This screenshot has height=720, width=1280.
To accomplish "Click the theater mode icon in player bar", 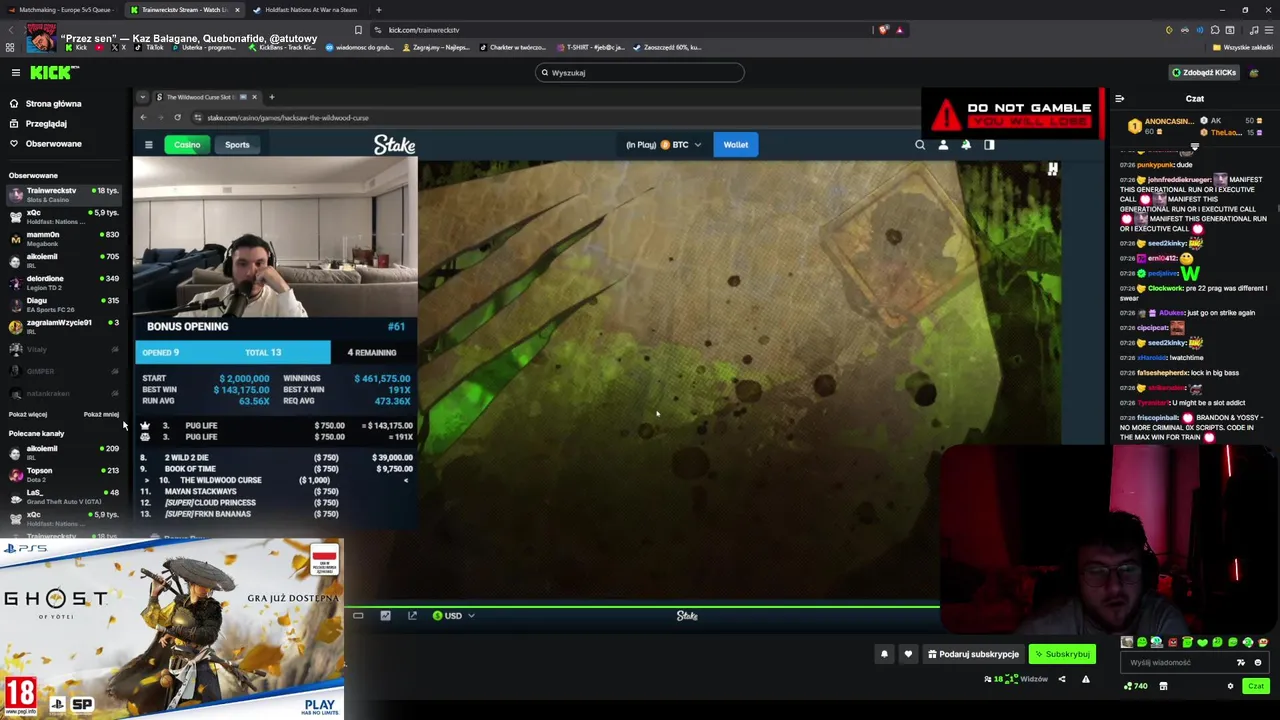I will point(385,616).
